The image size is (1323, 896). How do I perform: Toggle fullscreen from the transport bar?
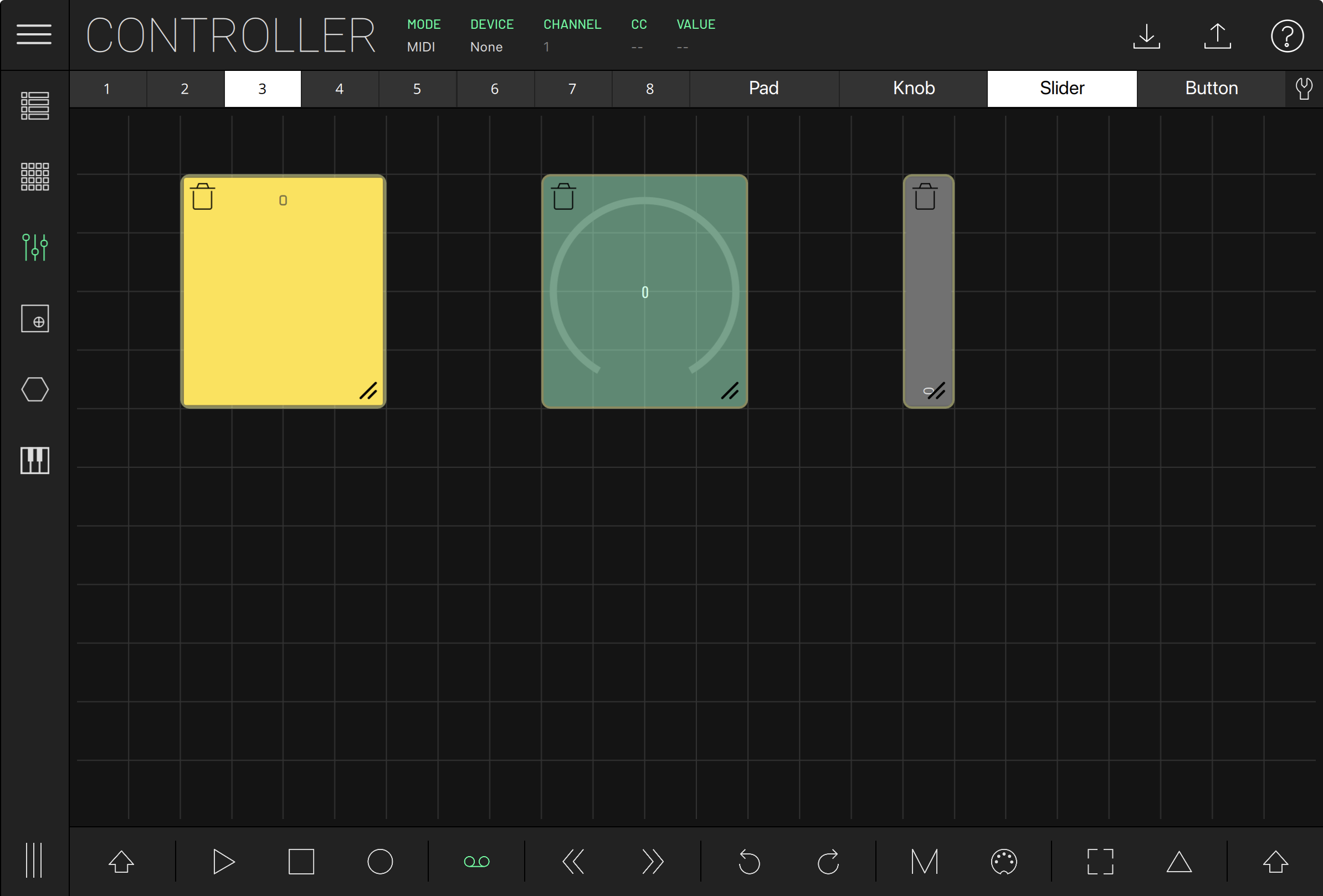point(1100,861)
